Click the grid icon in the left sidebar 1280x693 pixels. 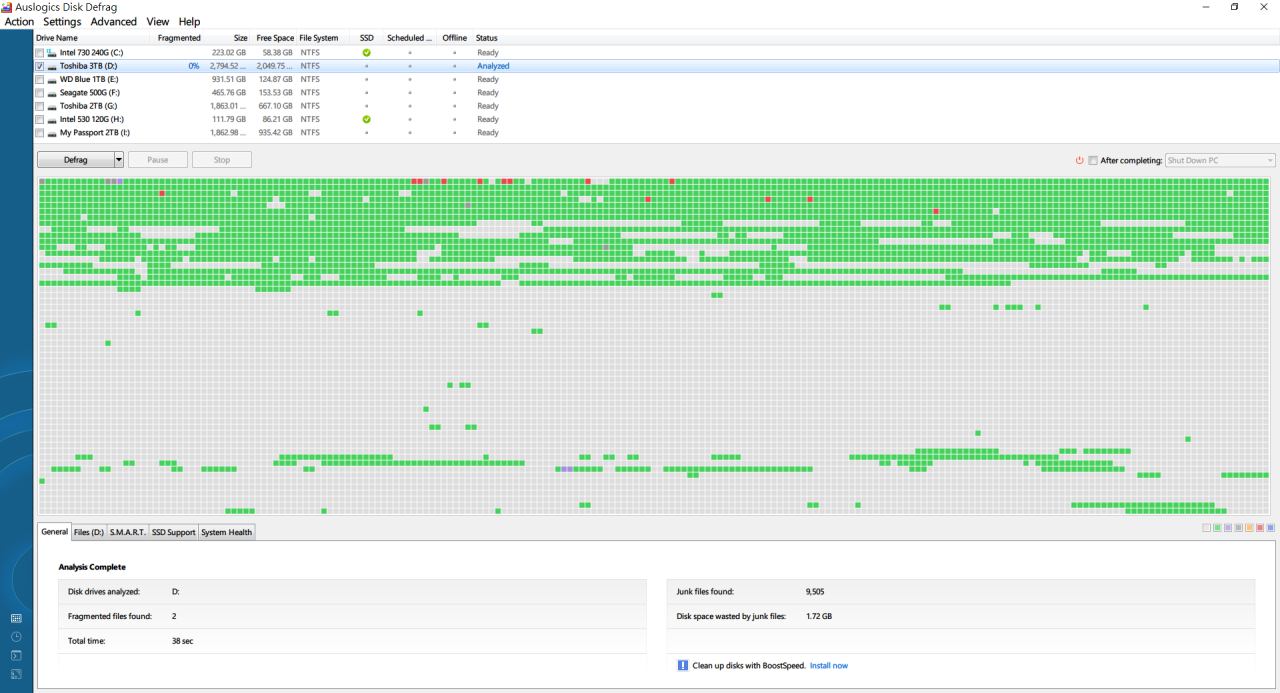16,619
